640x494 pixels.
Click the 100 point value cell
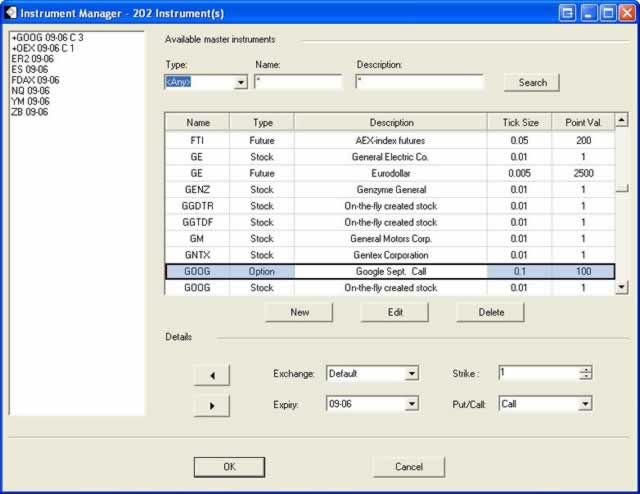583,271
